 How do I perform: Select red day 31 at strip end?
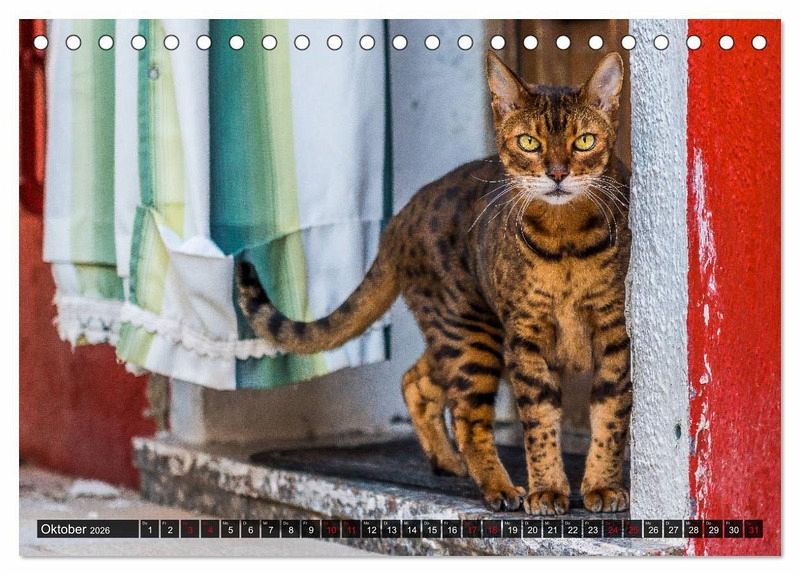754,529
